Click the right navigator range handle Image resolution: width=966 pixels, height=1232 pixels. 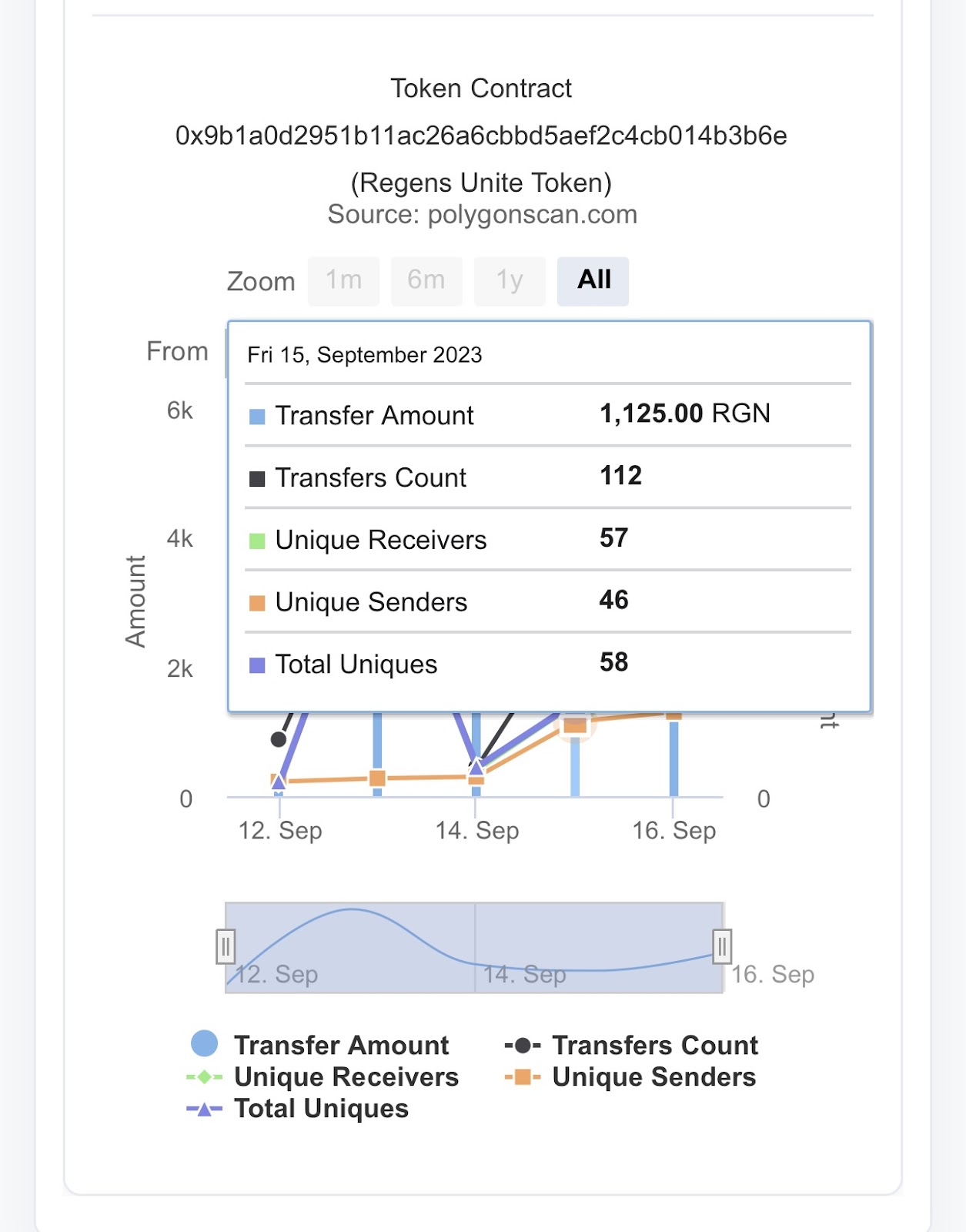pyautogui.click(x=722, y=947)
